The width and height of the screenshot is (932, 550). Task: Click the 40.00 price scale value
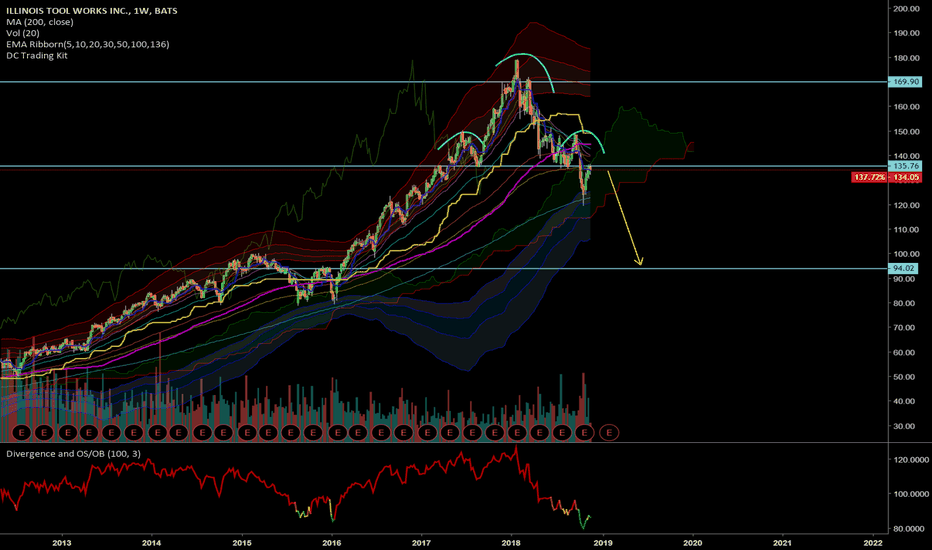(x=904, y=401)
